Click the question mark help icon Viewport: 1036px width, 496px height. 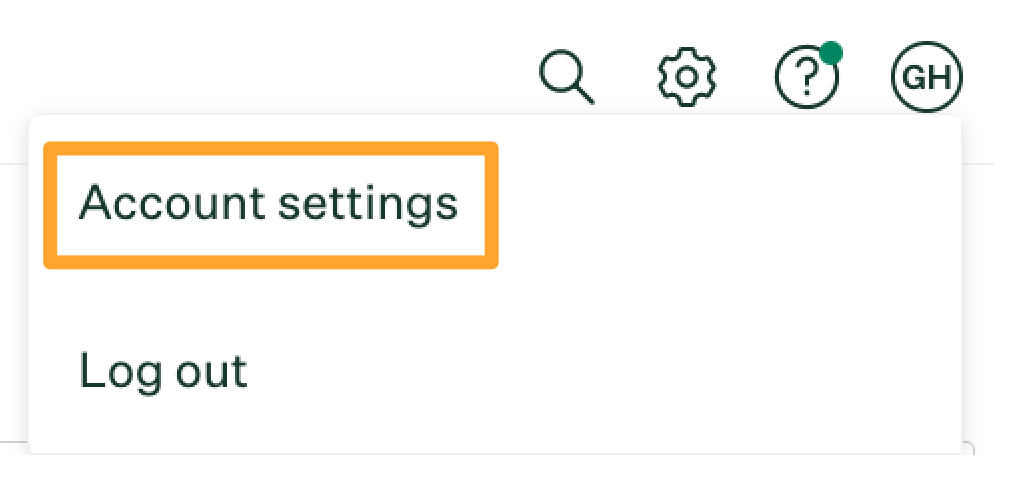[x=807, y=78]
